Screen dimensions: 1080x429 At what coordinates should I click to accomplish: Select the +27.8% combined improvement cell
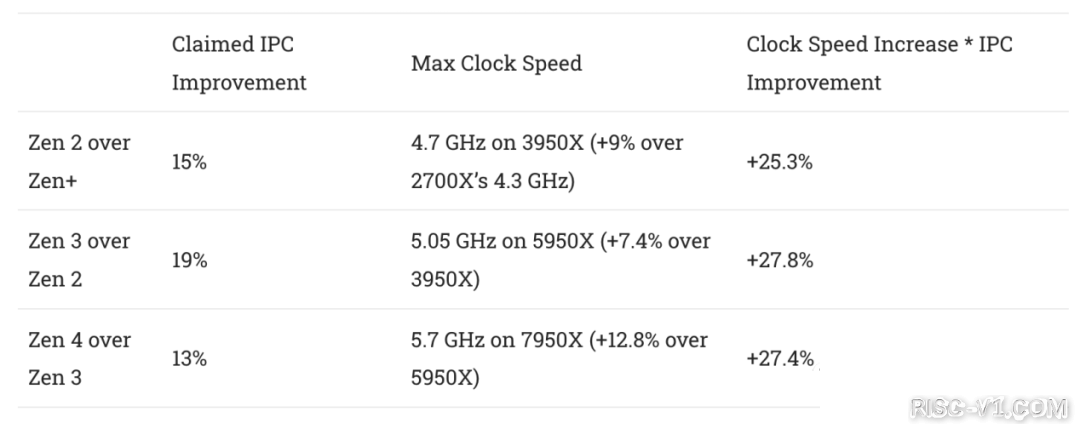click(x=779, y=260)
